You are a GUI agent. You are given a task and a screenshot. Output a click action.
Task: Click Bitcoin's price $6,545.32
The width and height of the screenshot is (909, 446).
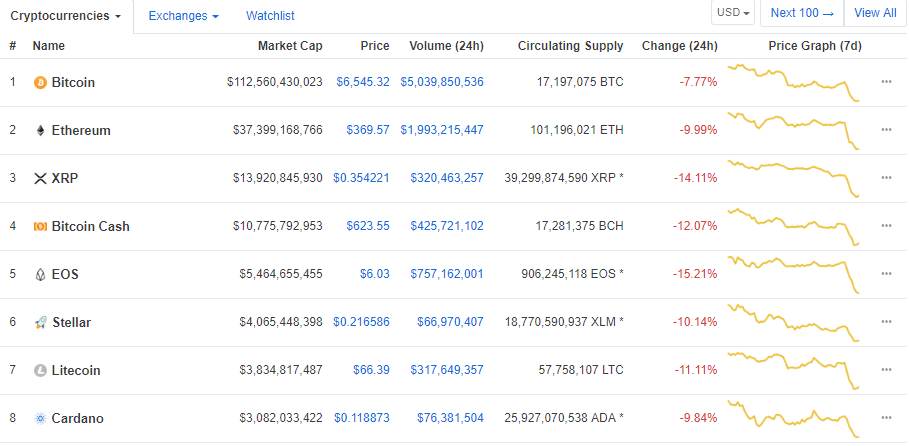click(363, 82)
